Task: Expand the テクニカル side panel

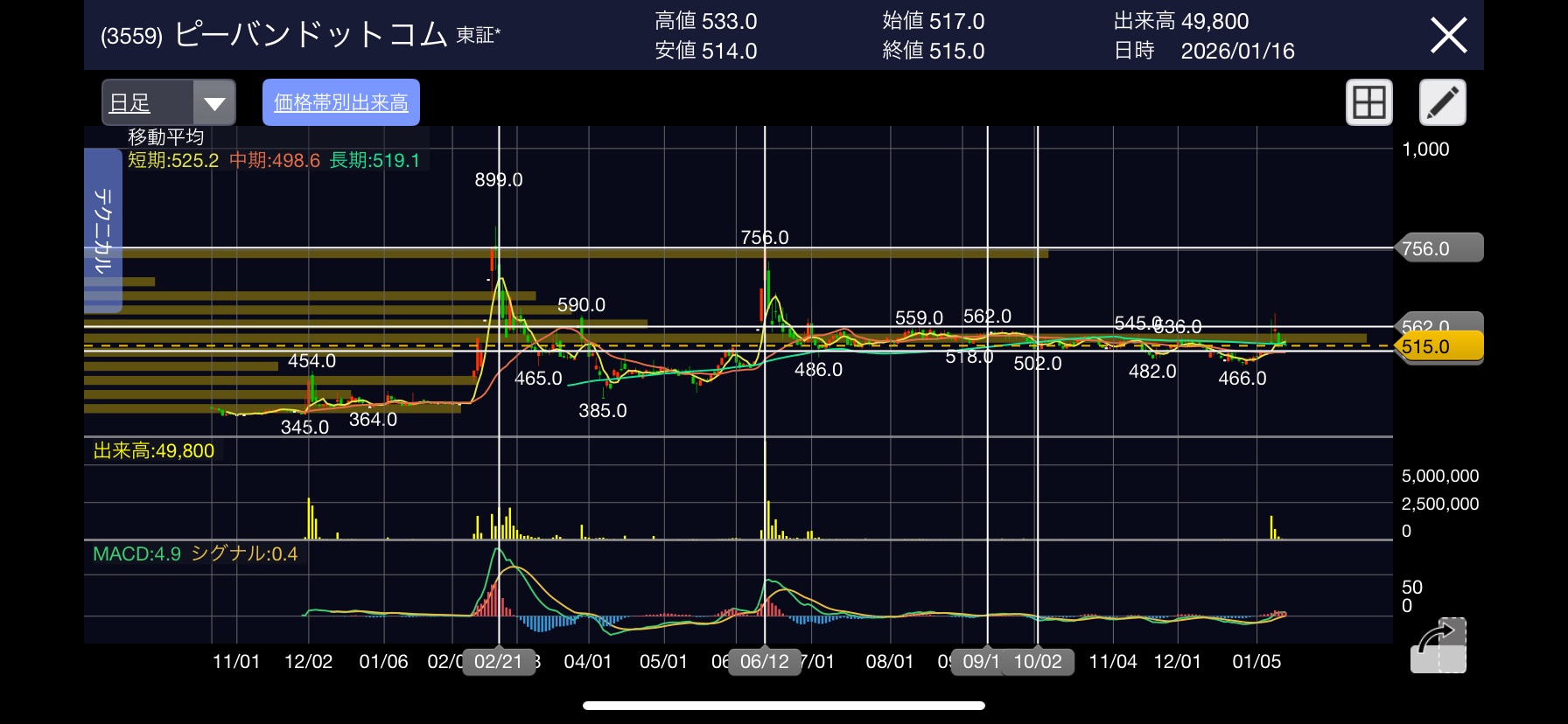Action: tap(102, 231)
